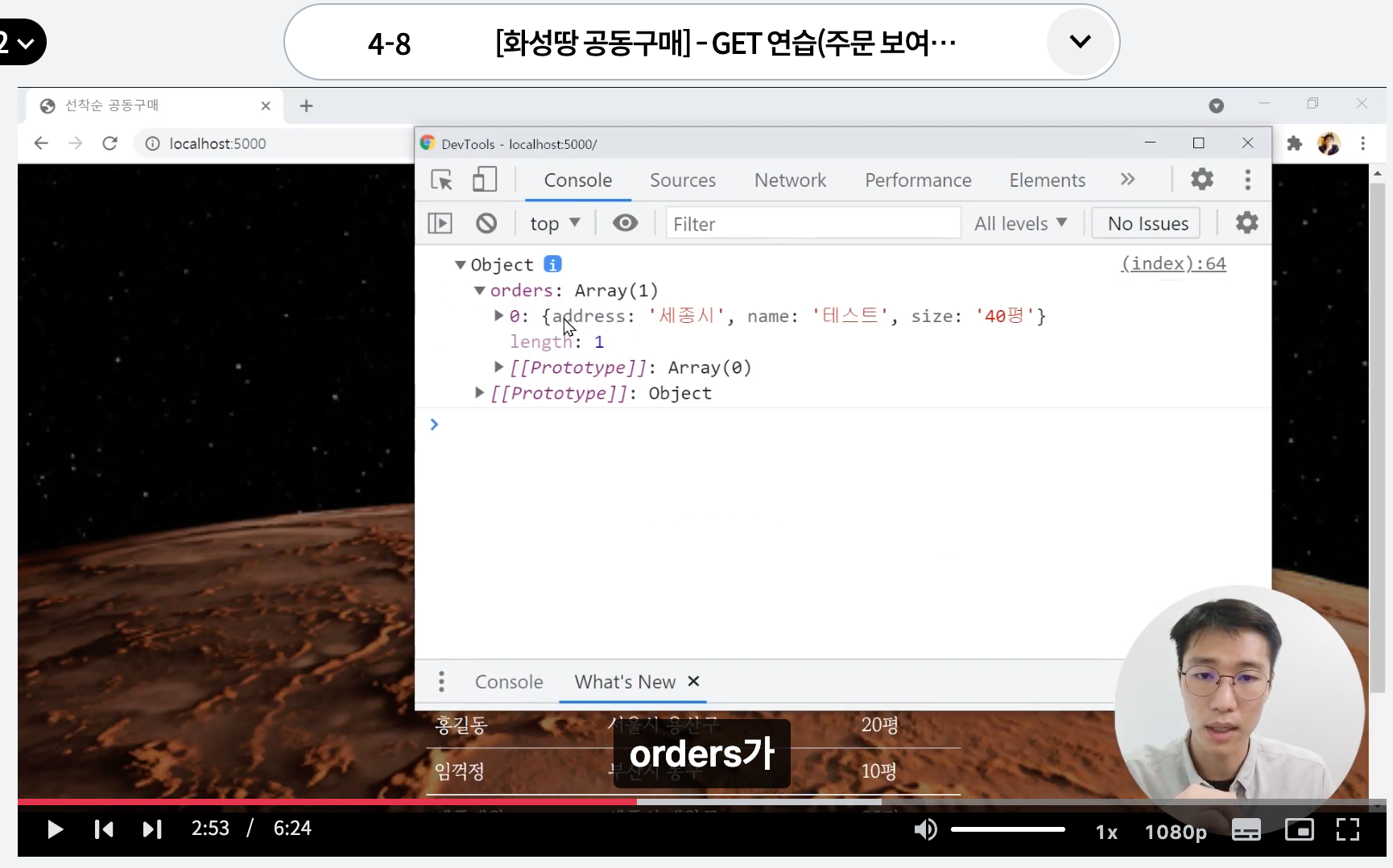Image resolution: width=1393 pixels, height=868 pixels.
Task: Skip to the next video
Action: coord(152,829)
